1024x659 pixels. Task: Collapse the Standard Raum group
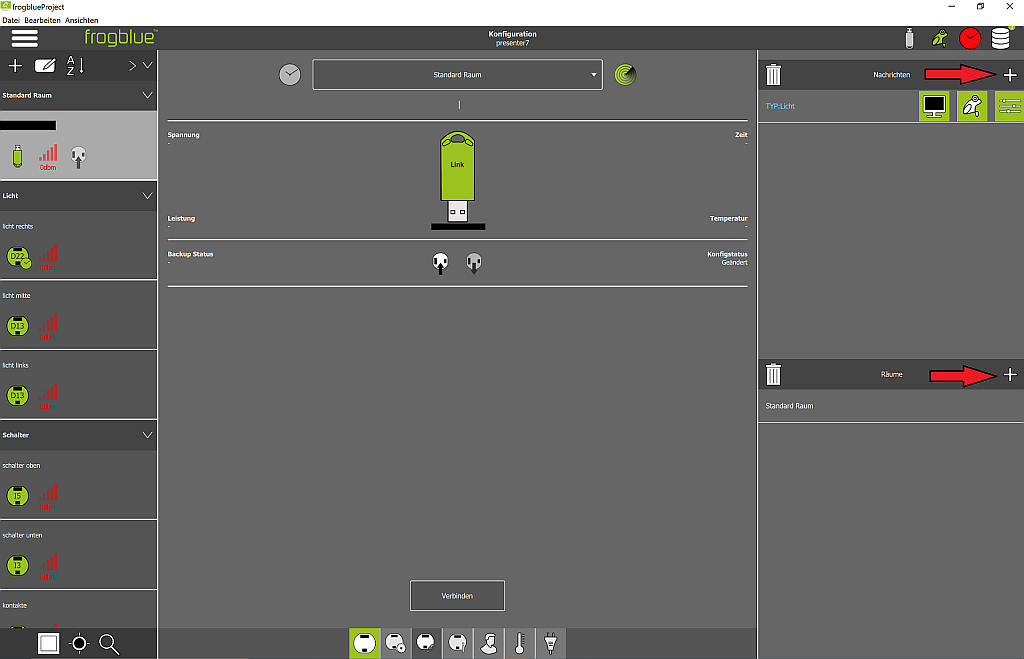(148, 95)
